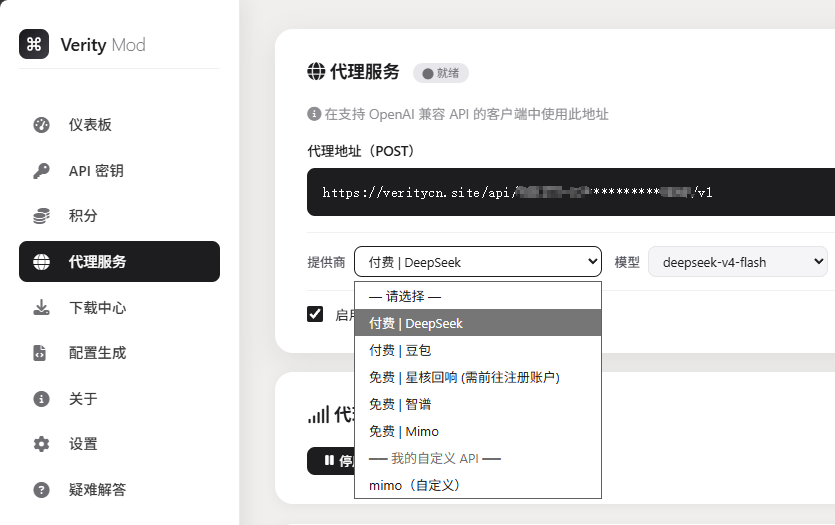Click the Verity Mod title text
This screenshot has height=525, width=835.
103,45
